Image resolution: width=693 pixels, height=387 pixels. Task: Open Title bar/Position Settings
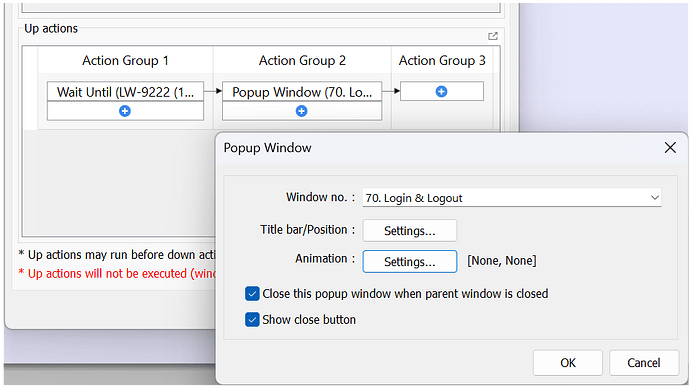click(410, 231)
